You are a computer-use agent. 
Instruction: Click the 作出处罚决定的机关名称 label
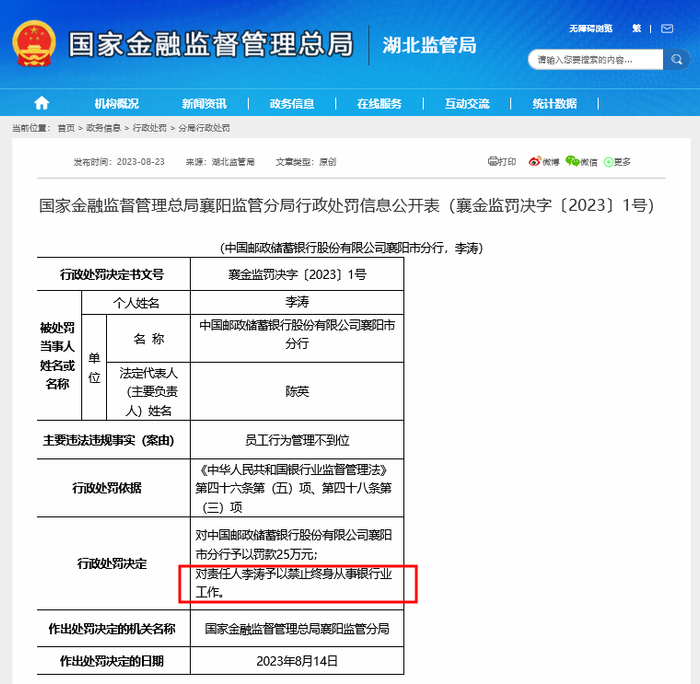click(x=112, y=629)
